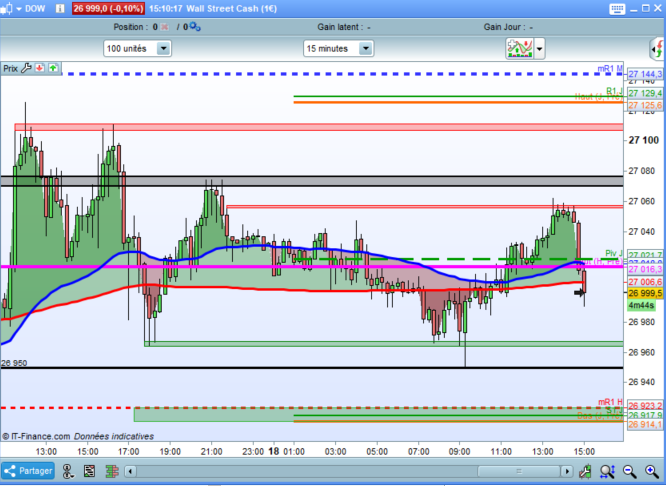Click the 27 006,6 red price label
The image size is (666, 486).
coord(645,282)
